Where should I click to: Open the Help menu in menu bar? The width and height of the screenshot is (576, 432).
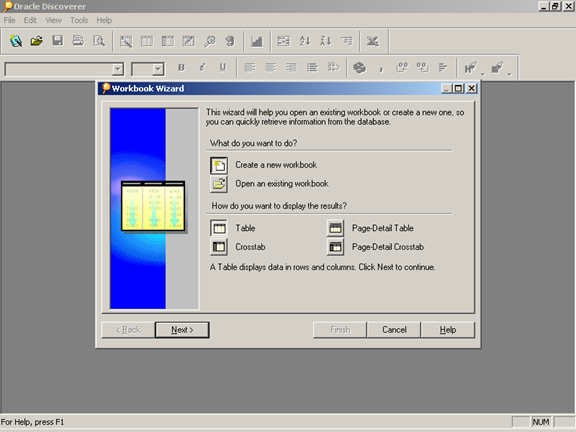click(x=104, y=20)
